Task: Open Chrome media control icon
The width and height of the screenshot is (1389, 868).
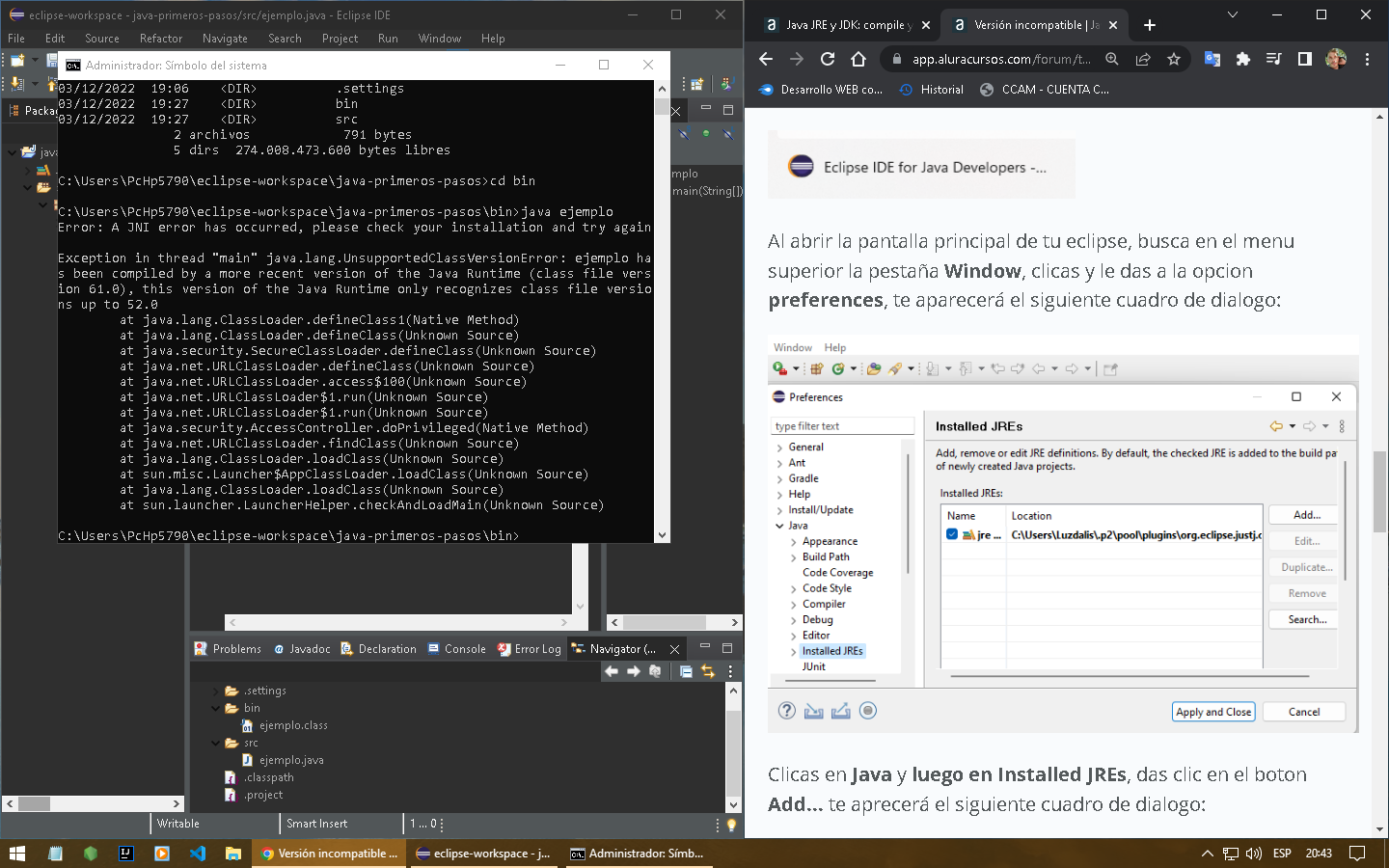Action: click(1274, 59)
